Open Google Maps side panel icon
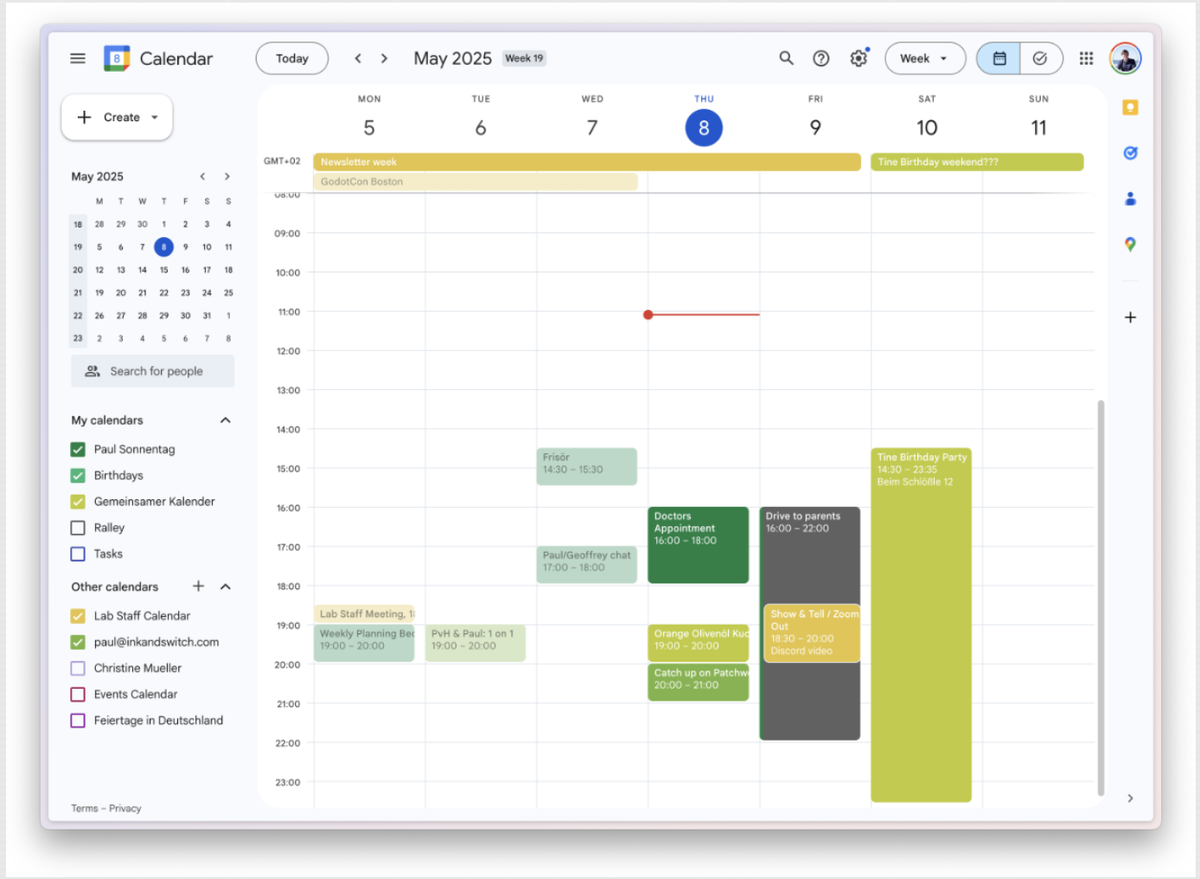Viewport: 1200px width, 879px height. click(x=1130, y=244)
